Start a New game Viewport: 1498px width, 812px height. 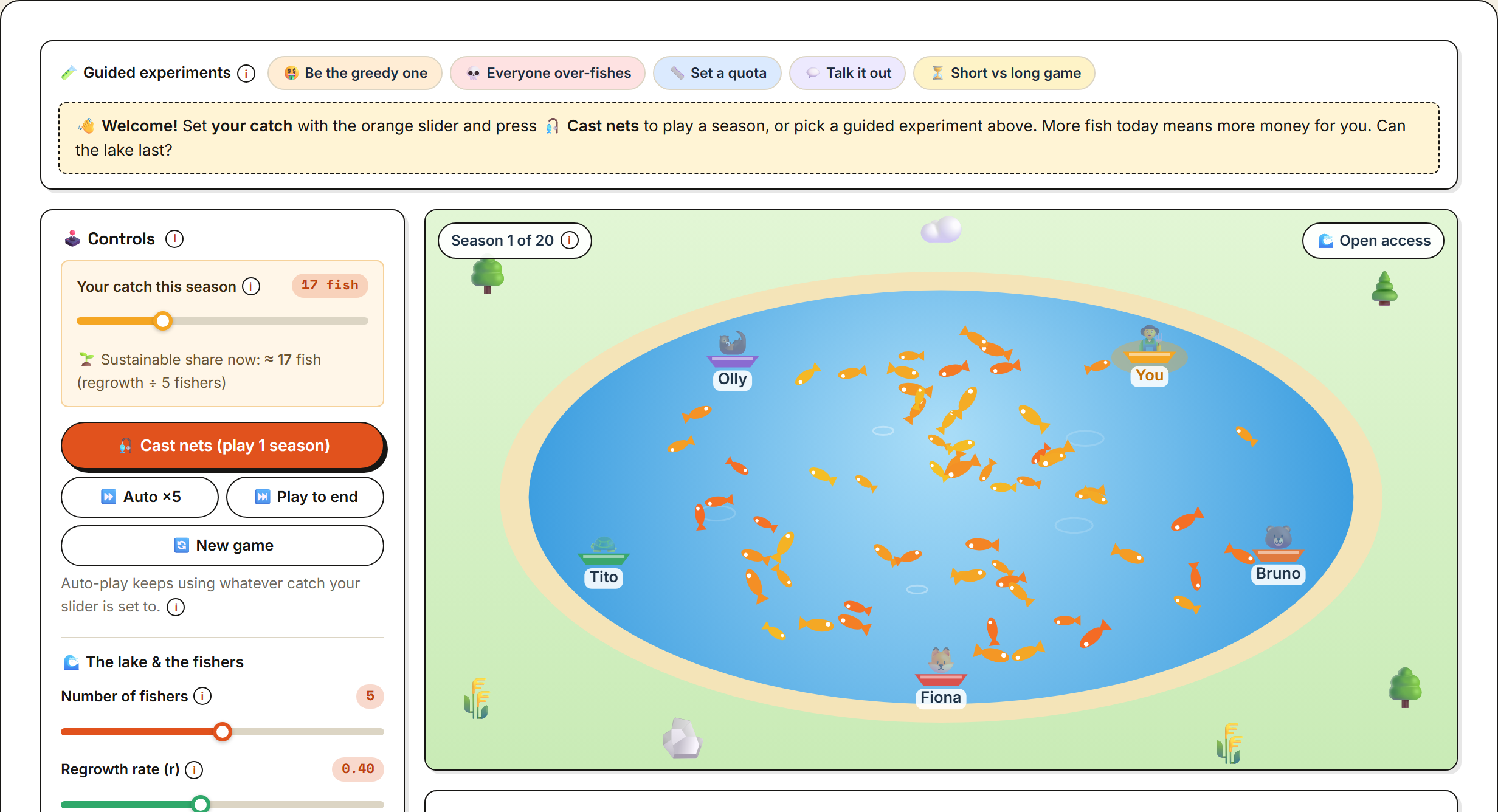223,546
